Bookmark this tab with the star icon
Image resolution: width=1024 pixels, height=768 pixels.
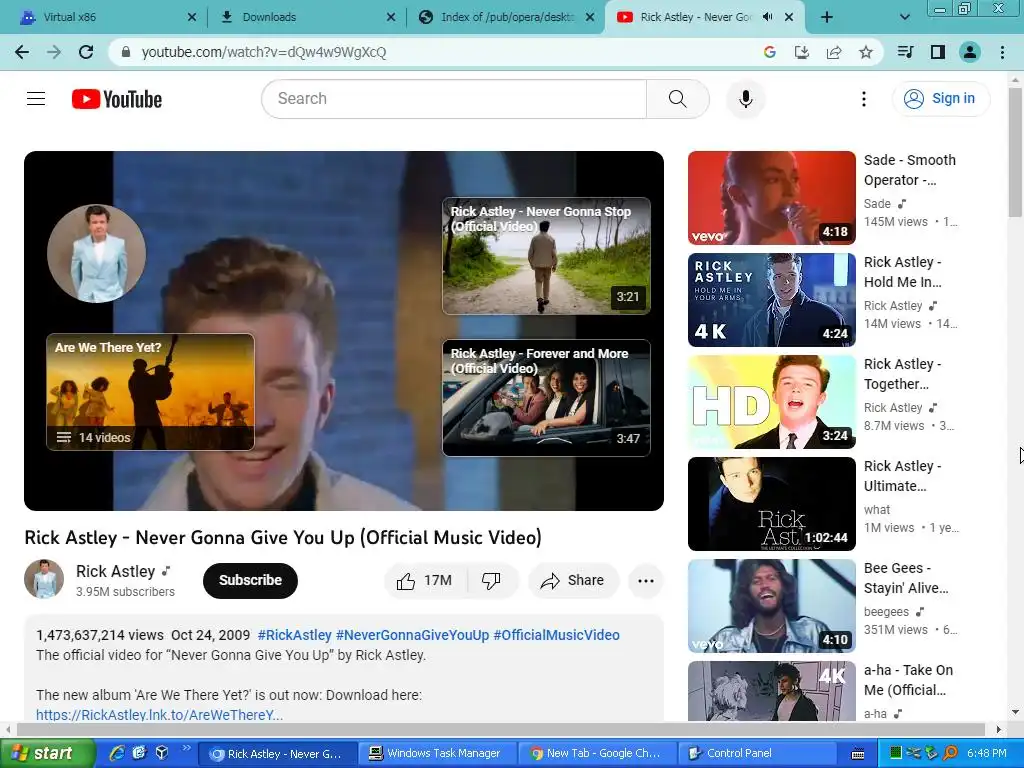pyautogui.click(x=866, y=52)
